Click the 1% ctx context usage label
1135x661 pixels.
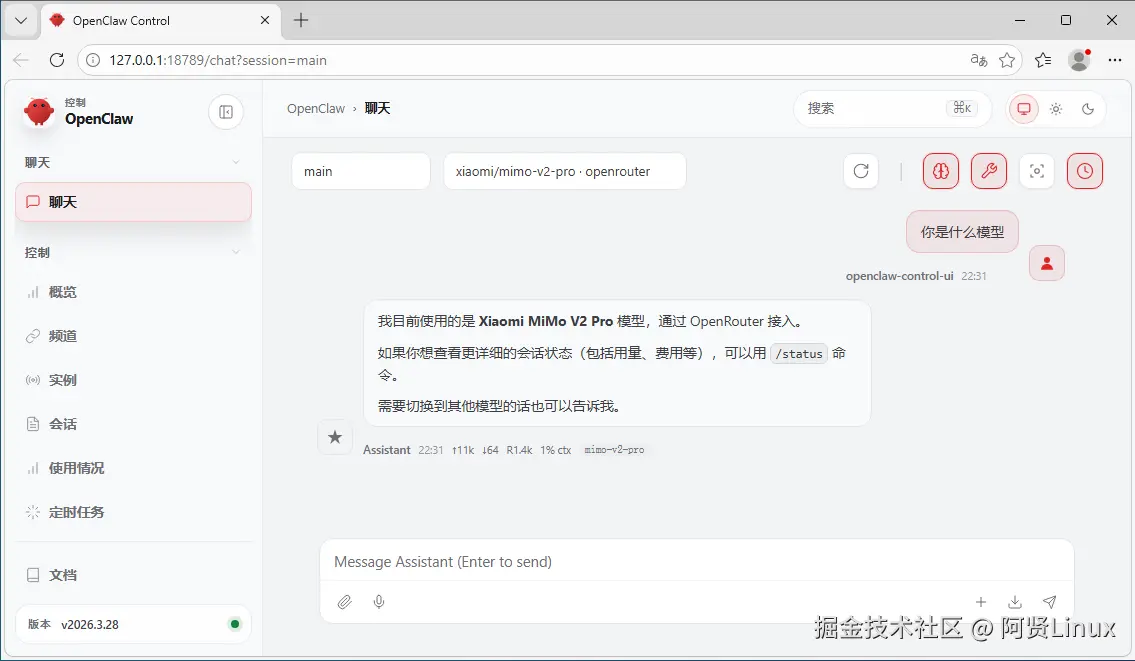click(555, 450)
